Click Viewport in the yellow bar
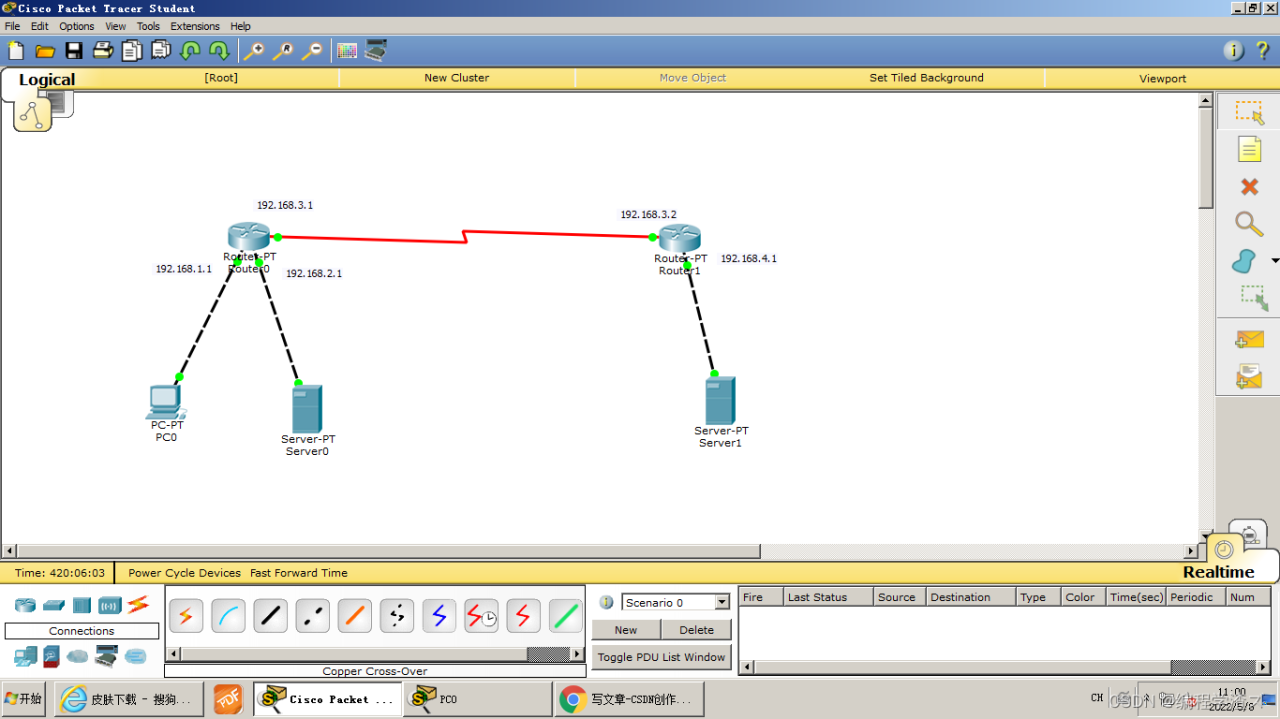This screenshot has width=1280, height=719. click(1162, 78)
